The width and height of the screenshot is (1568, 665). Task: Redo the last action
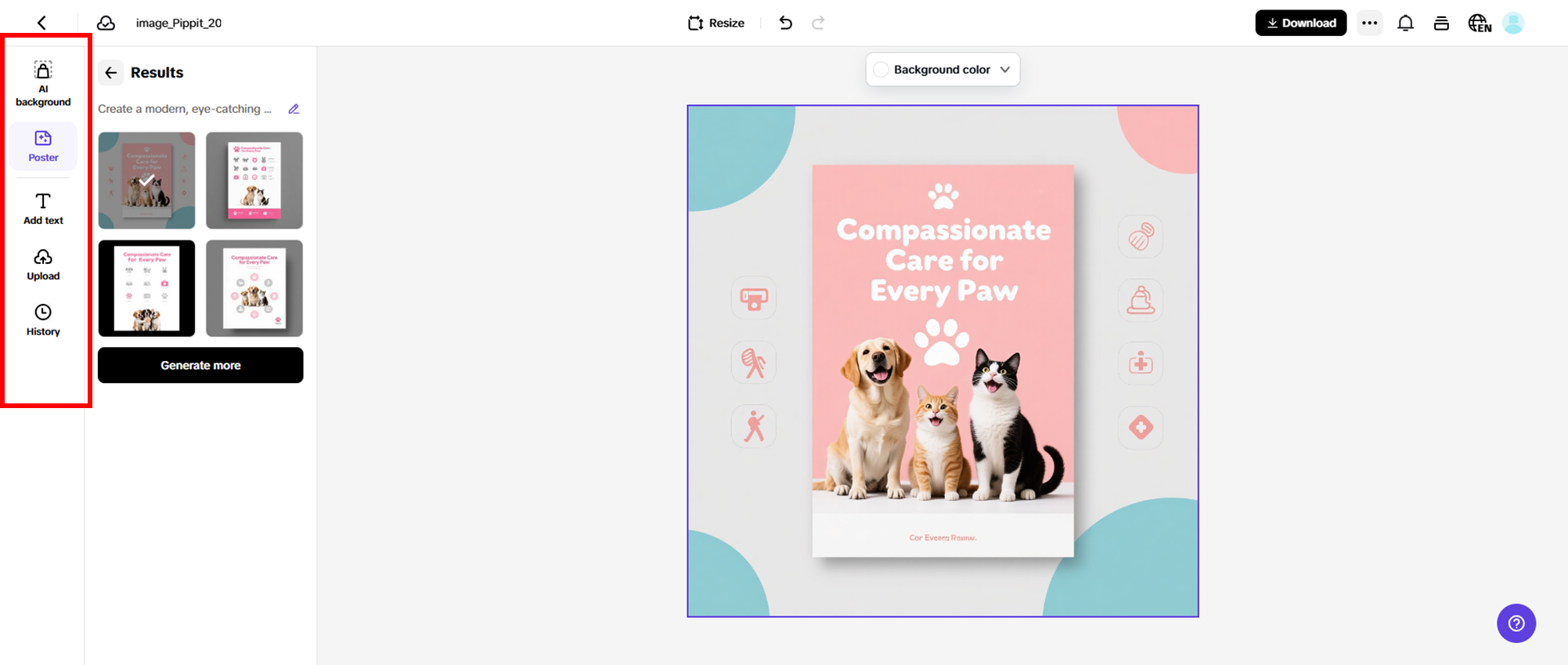(818, 23)
